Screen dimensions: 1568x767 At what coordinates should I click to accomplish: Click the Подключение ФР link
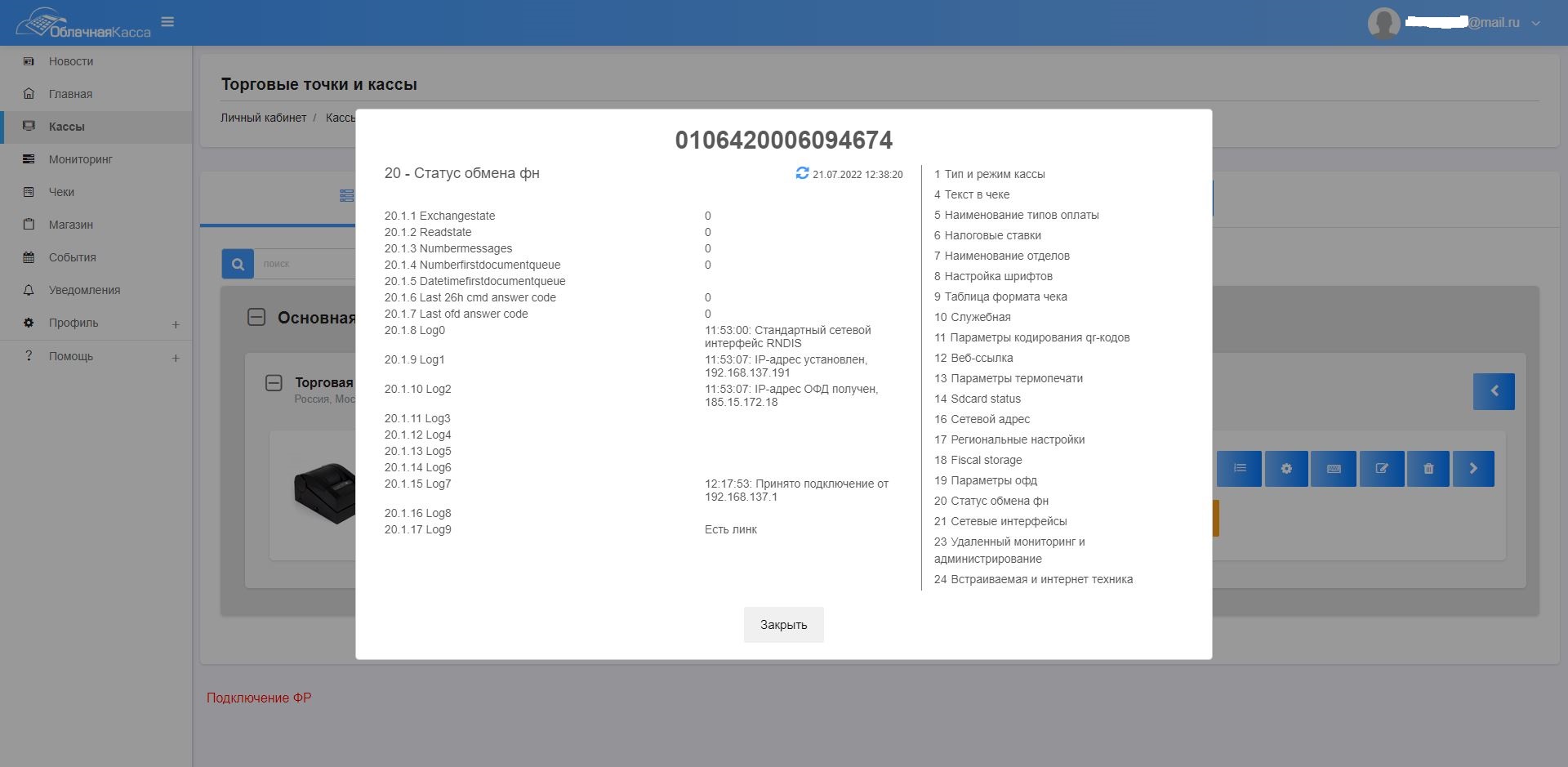[259, 698]
